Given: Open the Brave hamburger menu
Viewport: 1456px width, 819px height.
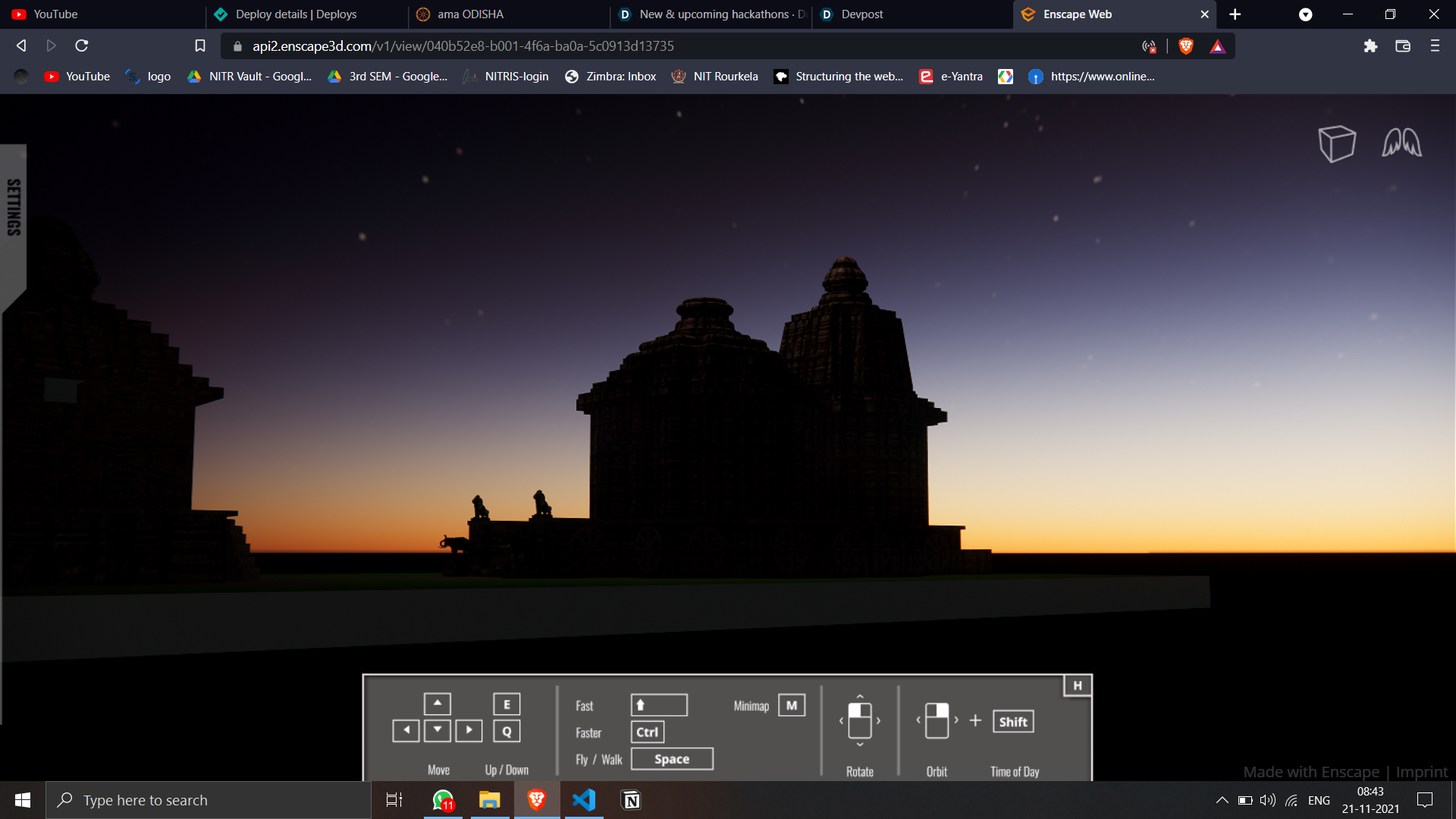Looking at the screenshot, I should click(1435, 46).
